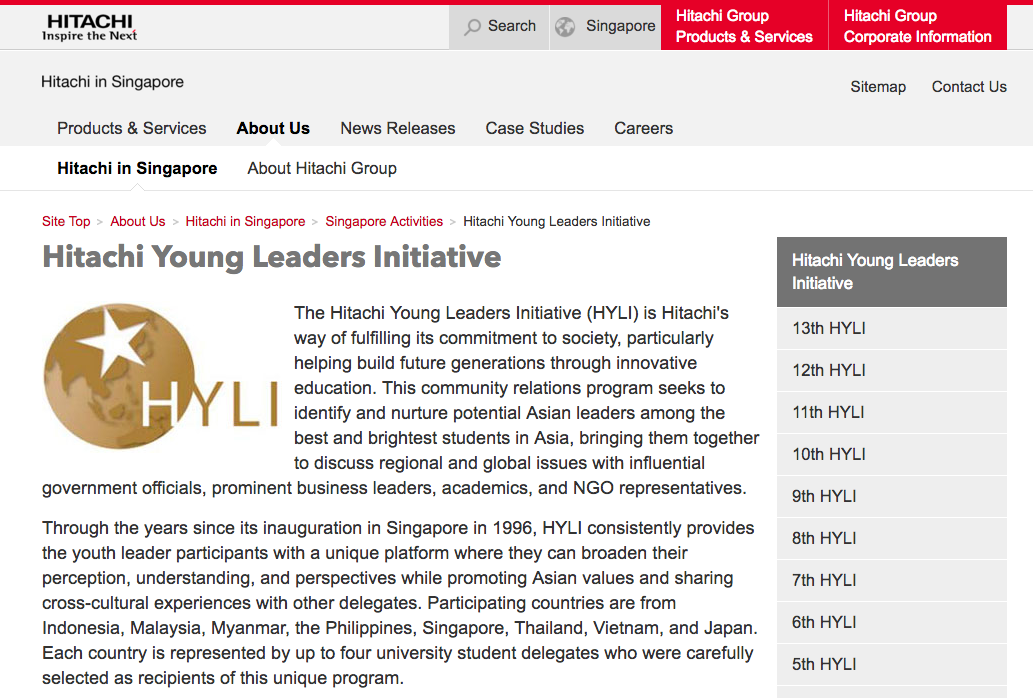
Task: Click the current-page breadcrumb Hitachi Young Leaders Initiative
Action: click(x=557, y=221)
